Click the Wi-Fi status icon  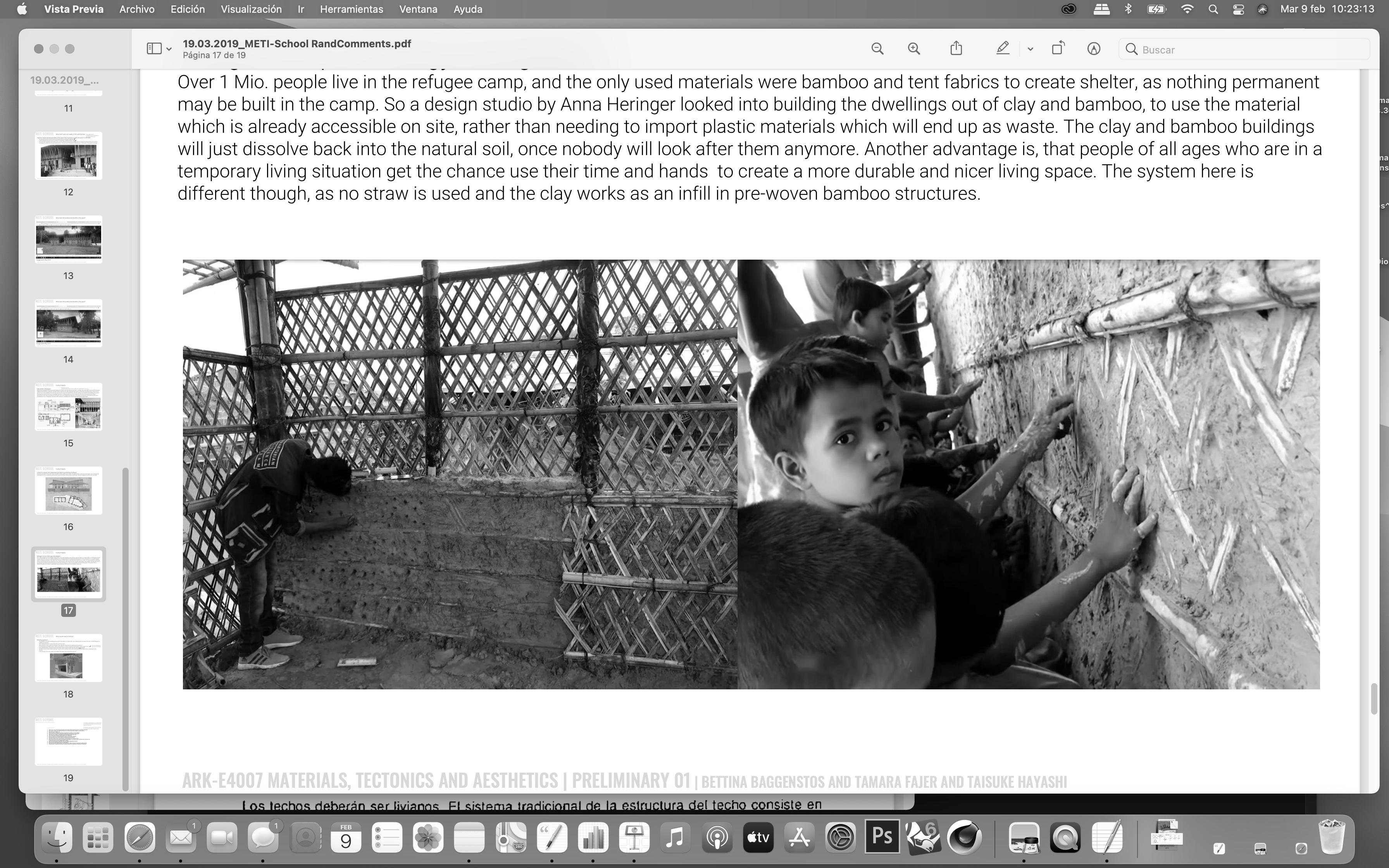1187,9
